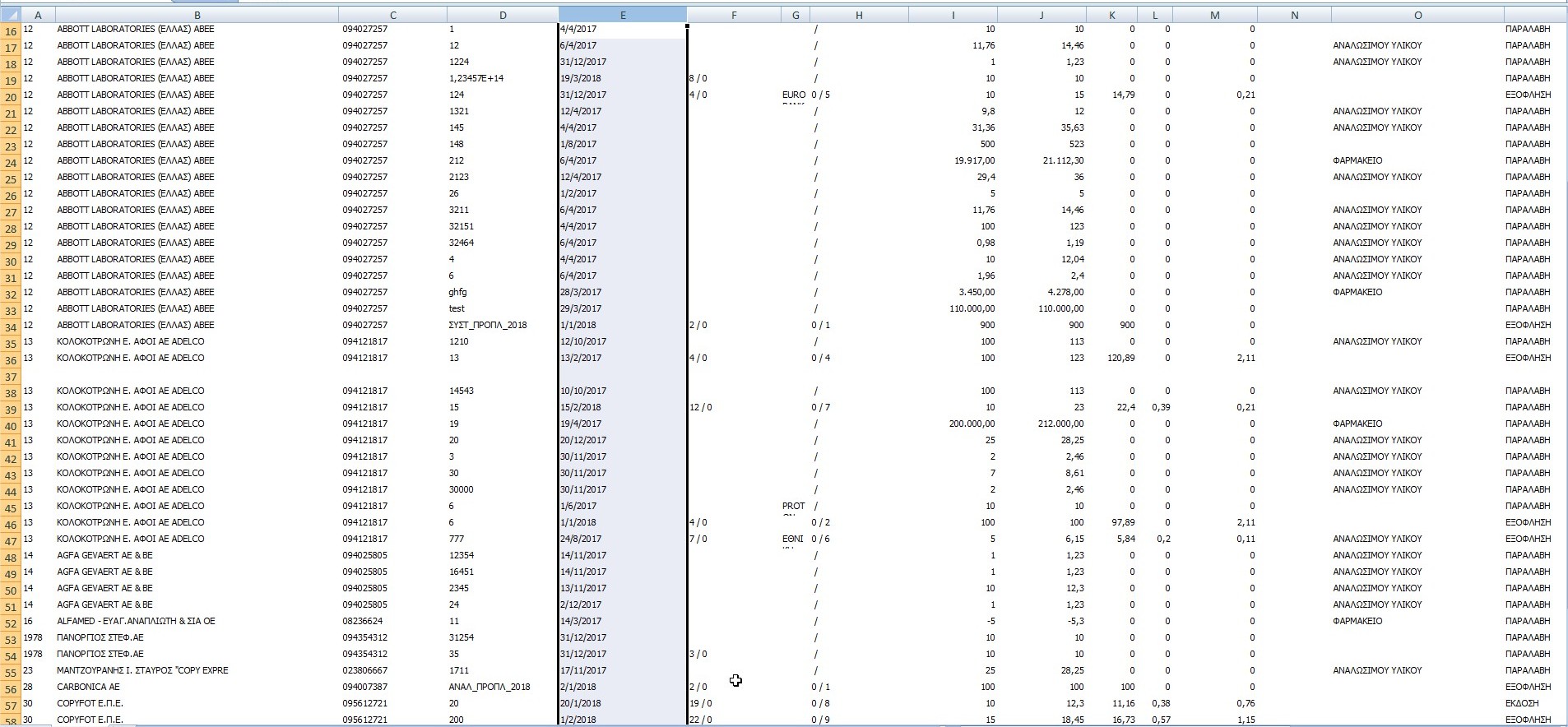
Task: Click cell showing 22 / 0
Action: [734, 720]
